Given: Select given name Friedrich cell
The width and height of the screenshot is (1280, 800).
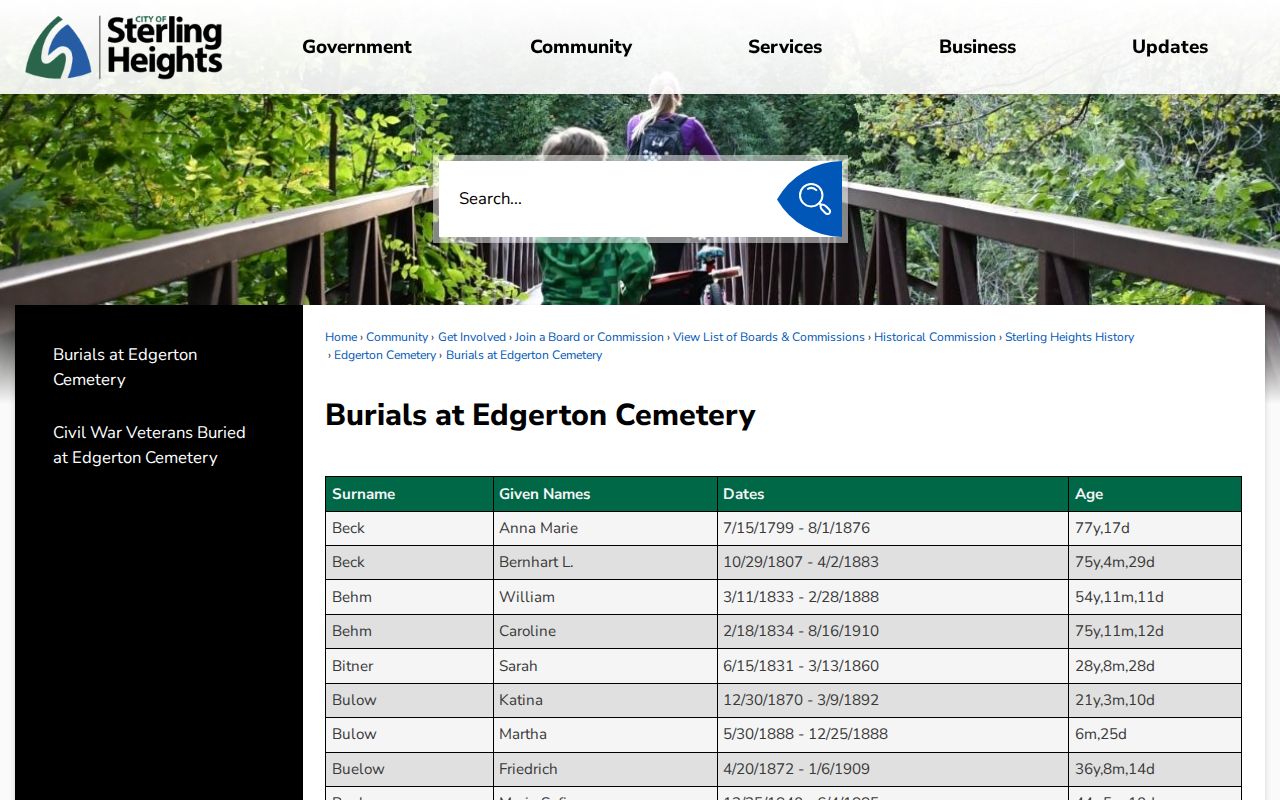Looking at the screenshot, I should (x=606, y=769).
